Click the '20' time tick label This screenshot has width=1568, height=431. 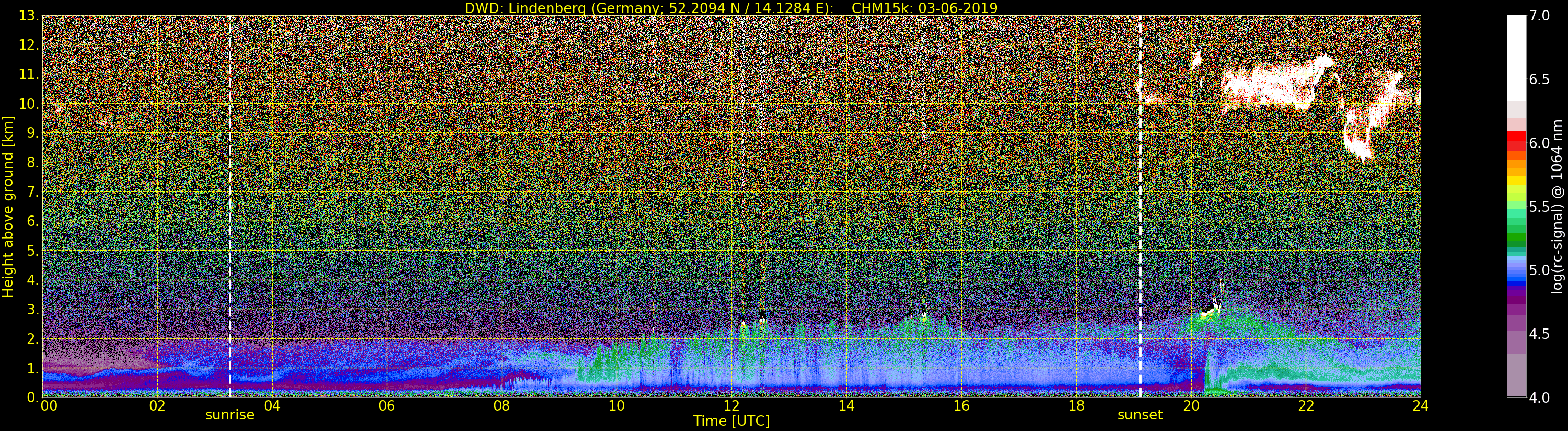[1191, 405]
